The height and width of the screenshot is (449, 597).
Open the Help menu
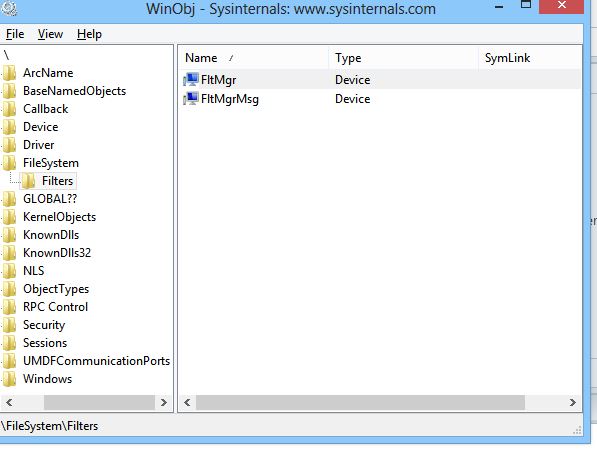pos(89,34)
